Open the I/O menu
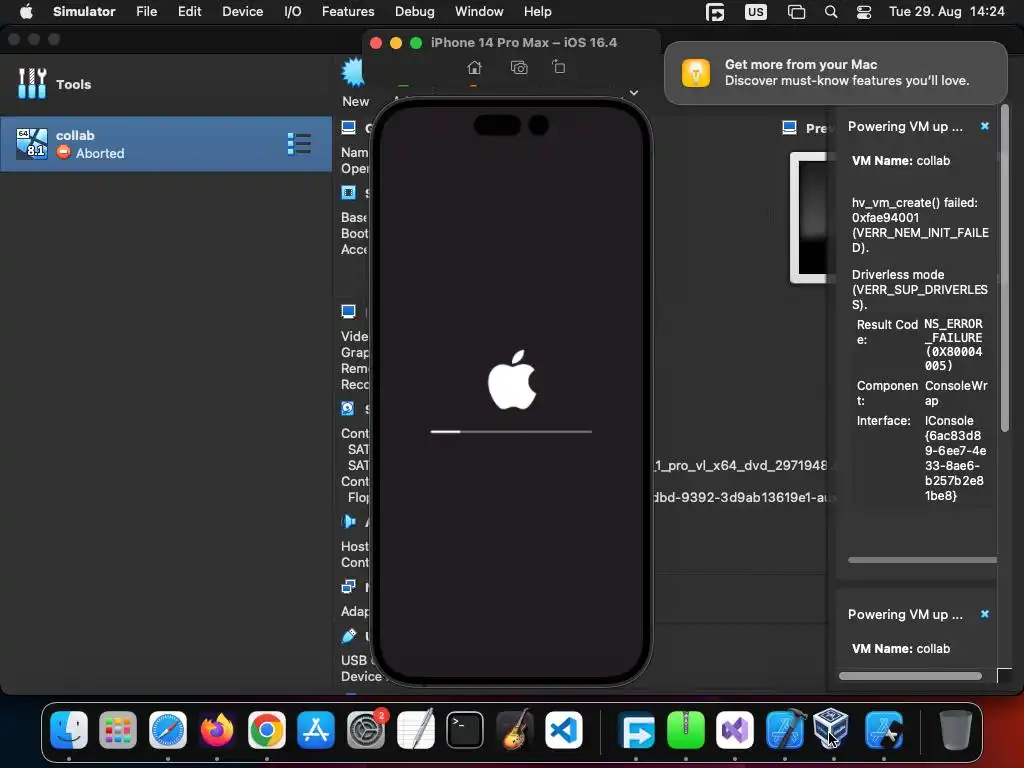 [293, 11]
